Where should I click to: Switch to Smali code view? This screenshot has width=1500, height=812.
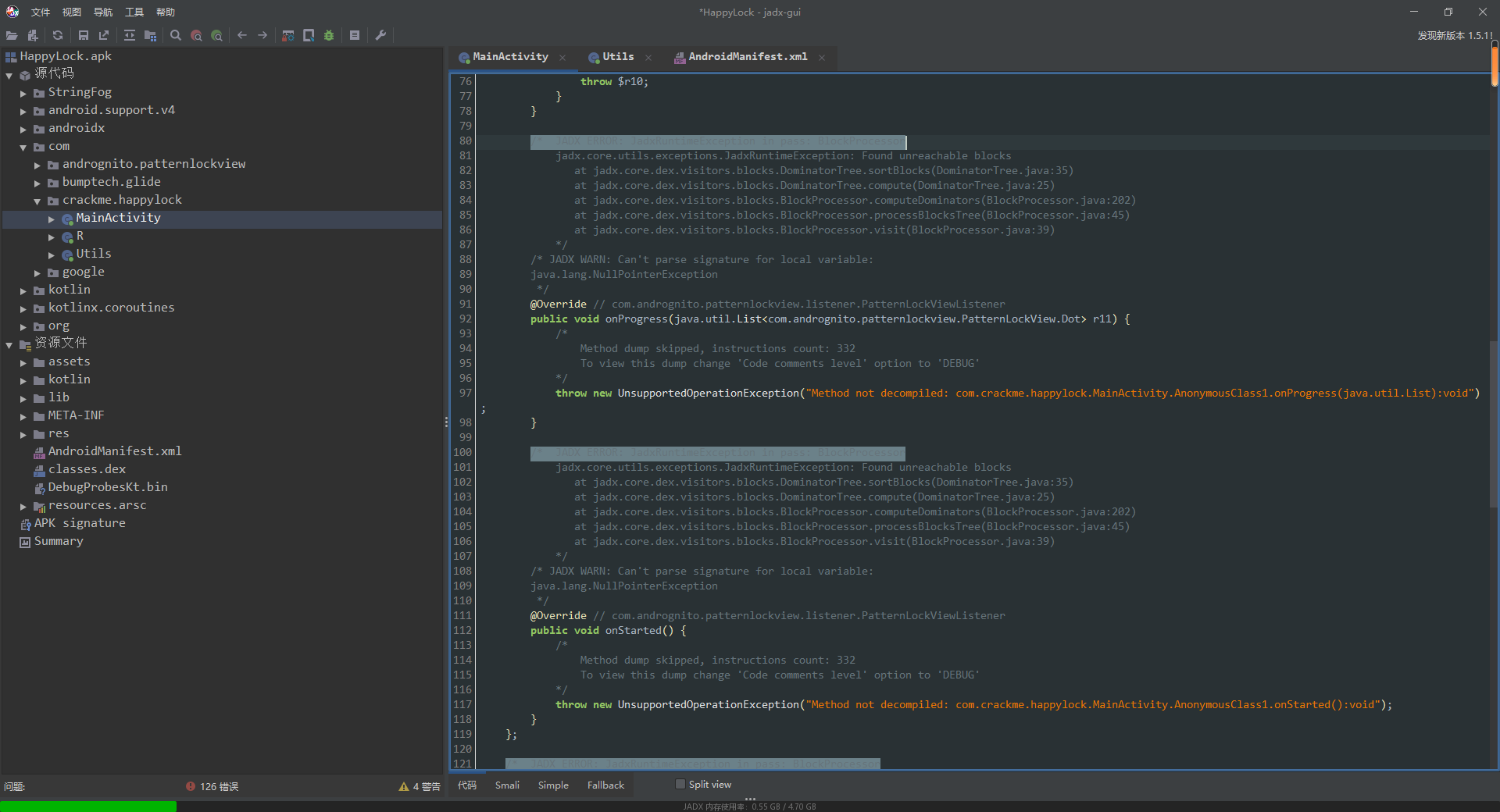[507, 785]
